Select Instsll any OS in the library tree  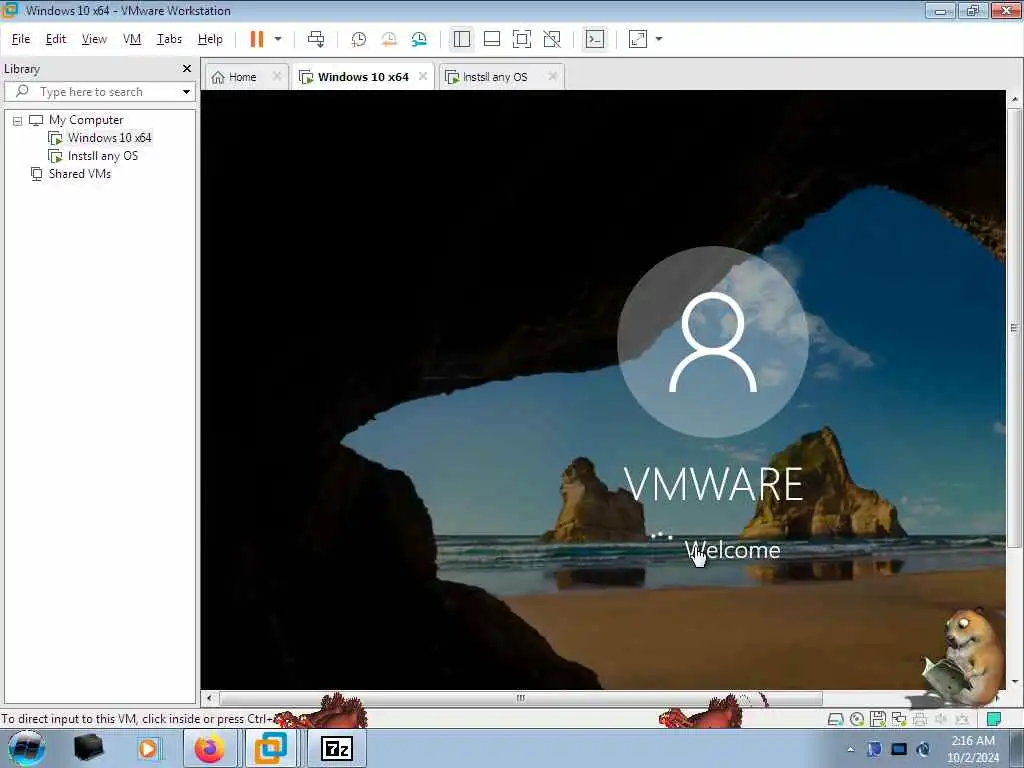pos(103,156)
